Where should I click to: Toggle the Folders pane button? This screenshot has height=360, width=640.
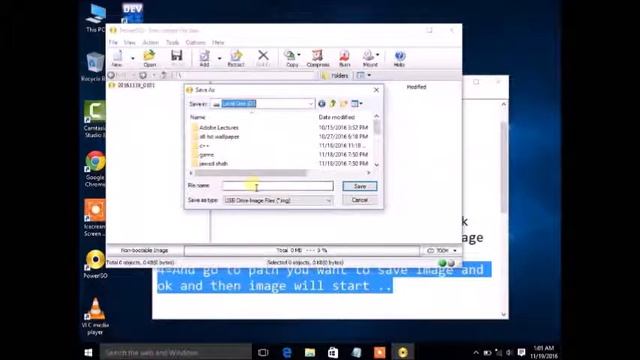[335, 76]
